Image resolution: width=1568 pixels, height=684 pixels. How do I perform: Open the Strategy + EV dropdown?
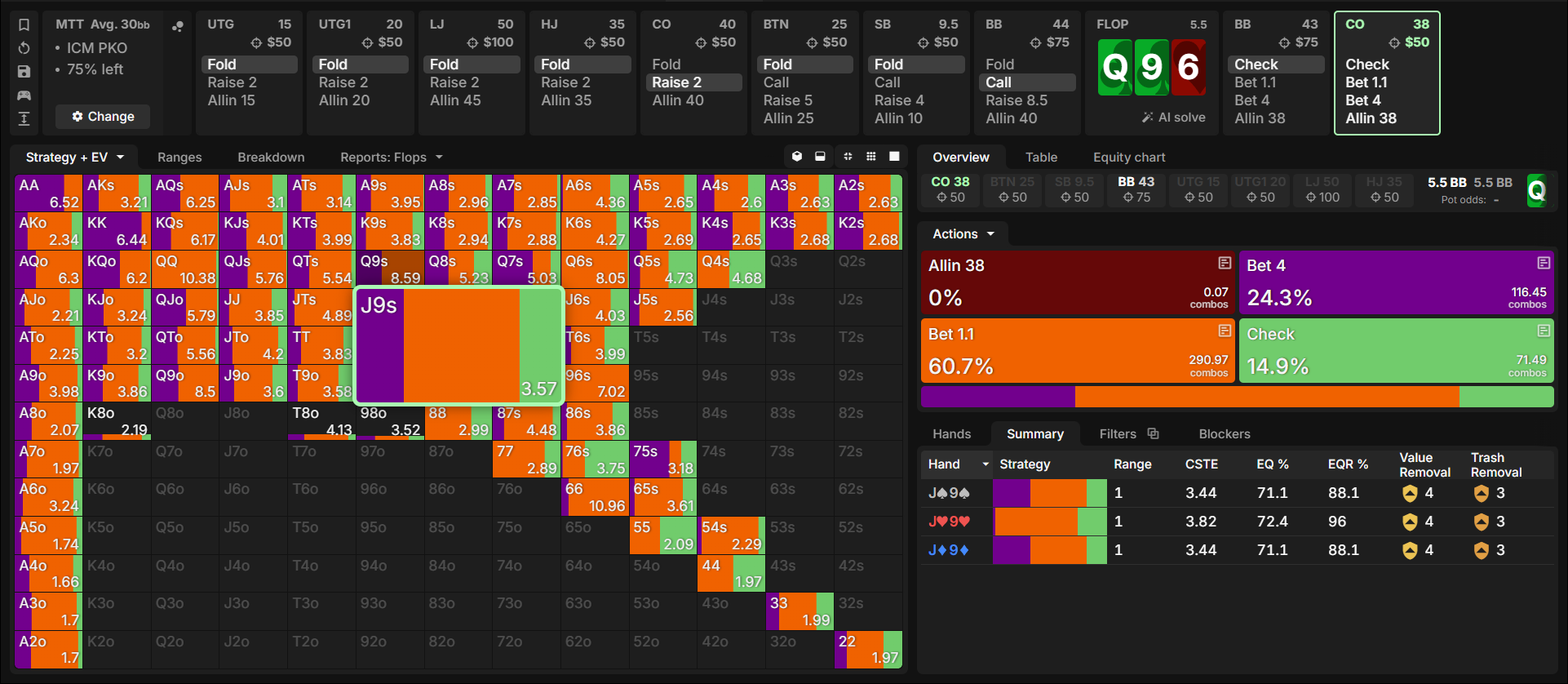tap(75, 158)
